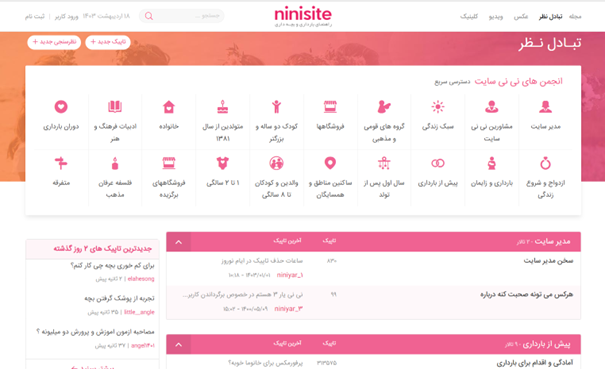The width and height of the screenshot is (605, 369).
Task: Open the سخن مدیر سایت forum link
Action: [x=548, y=261]
